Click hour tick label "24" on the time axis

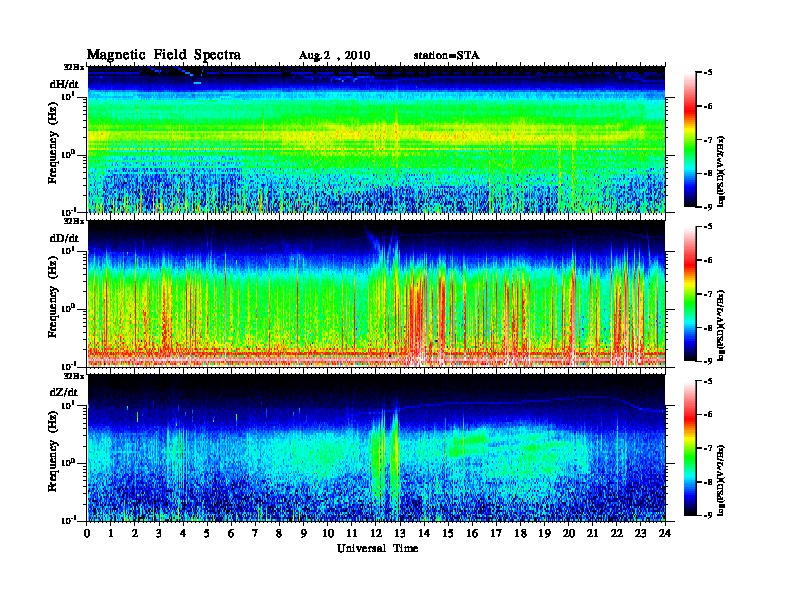point(665,533)
